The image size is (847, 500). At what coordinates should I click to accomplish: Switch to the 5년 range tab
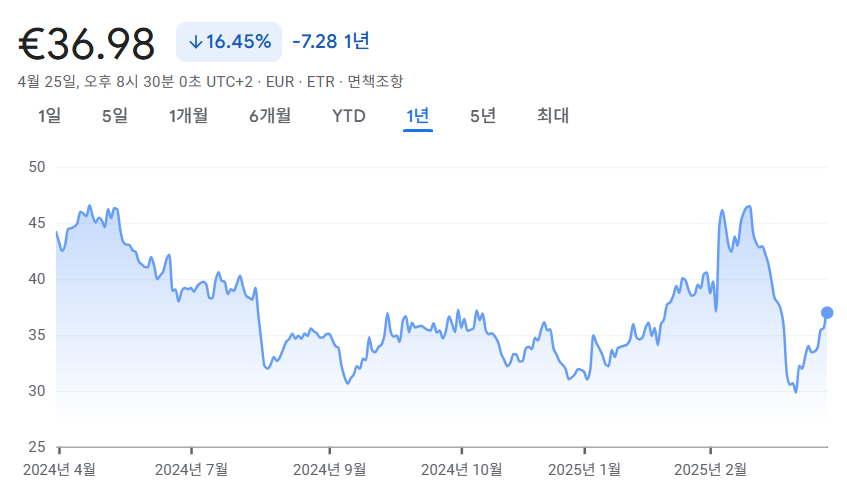pos(482,116)
